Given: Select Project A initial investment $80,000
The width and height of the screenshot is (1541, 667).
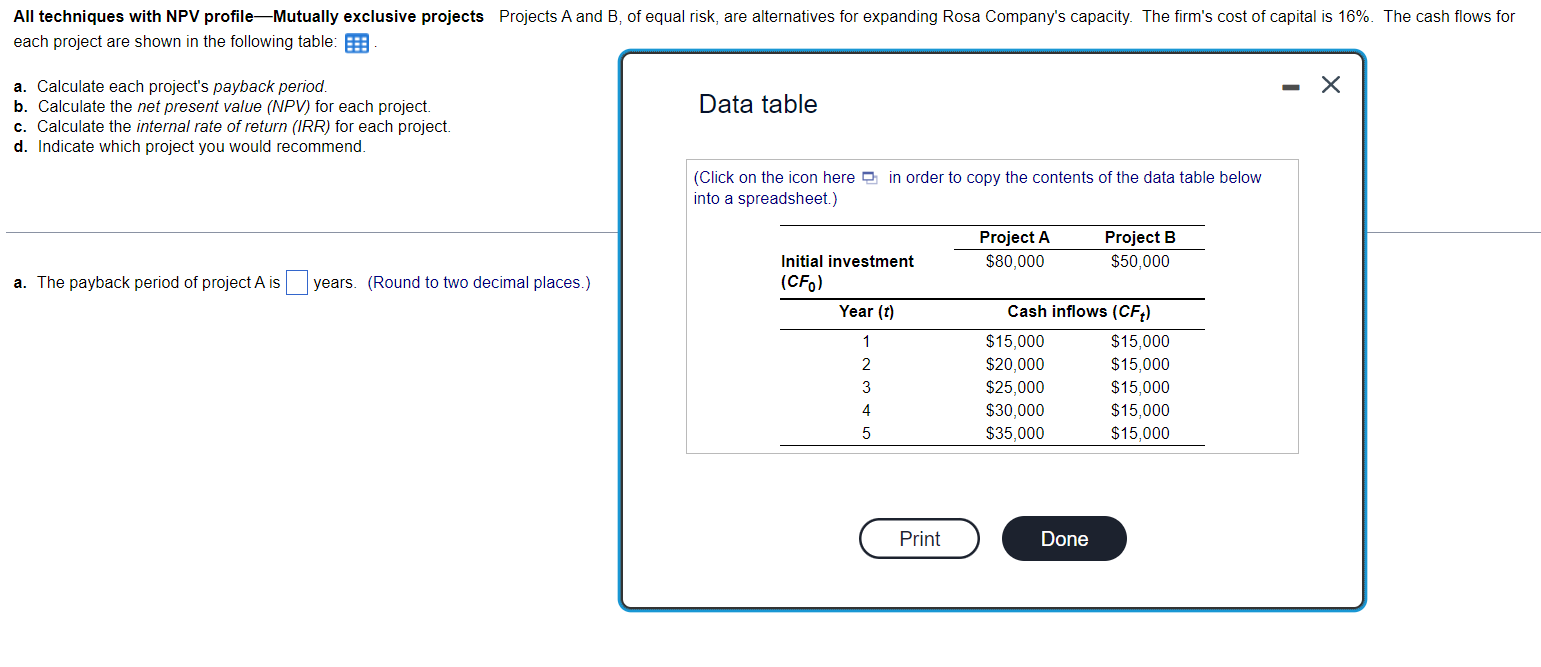Looking at the screenshot, I should coord(1014,261).
